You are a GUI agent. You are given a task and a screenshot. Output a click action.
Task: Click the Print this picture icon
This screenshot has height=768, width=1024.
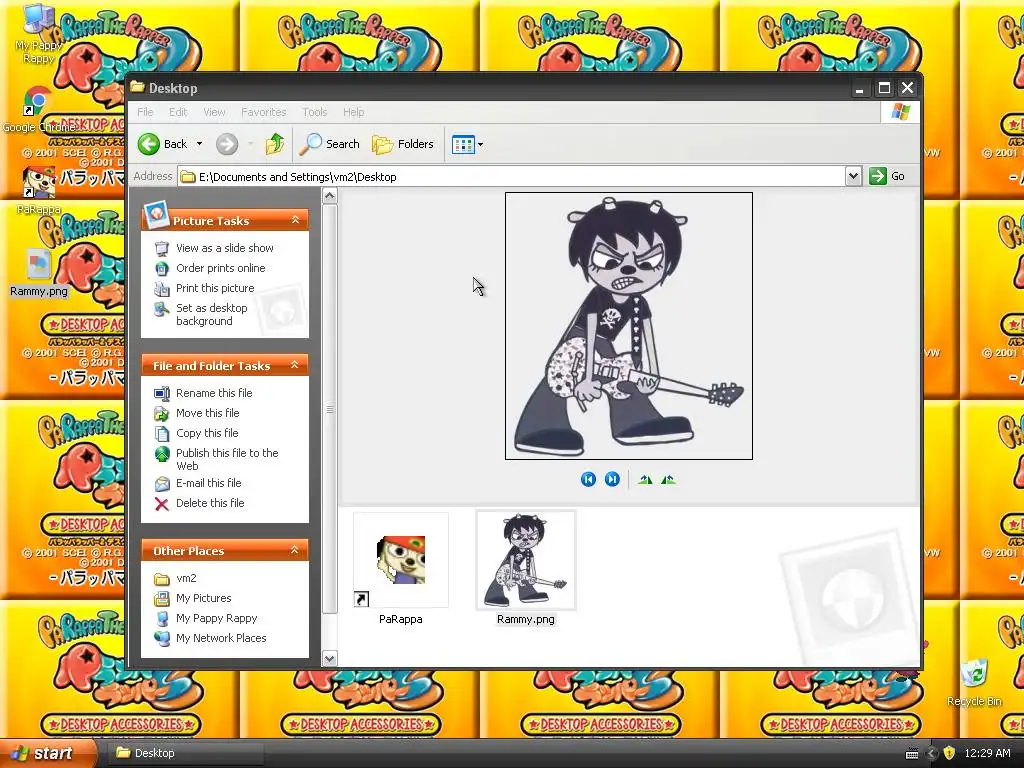pos(161,289)
